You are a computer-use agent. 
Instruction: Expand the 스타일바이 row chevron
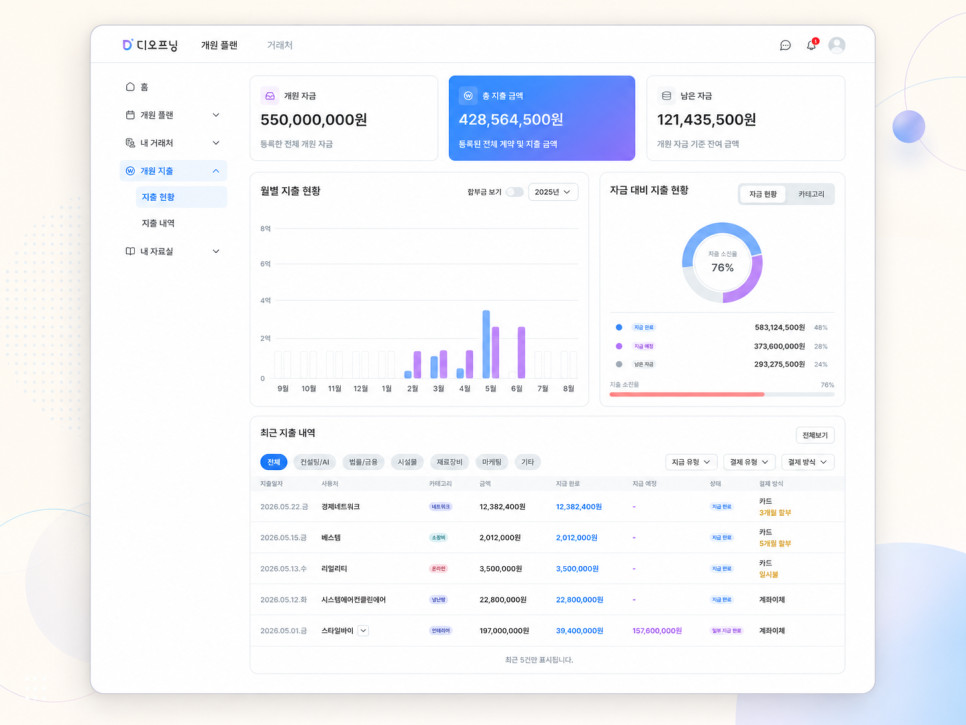coord(363,630)
